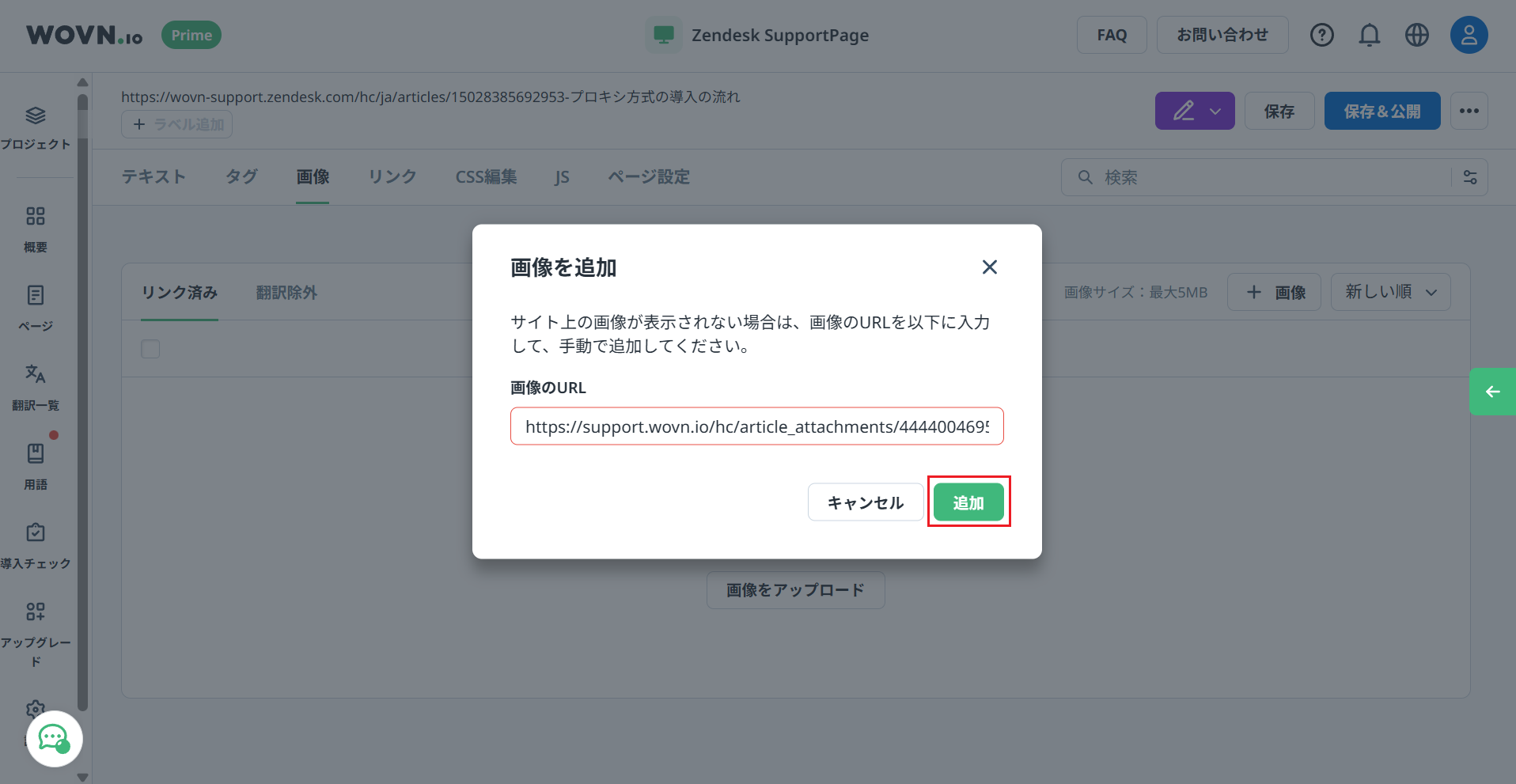Open the Upgrade (アップグレード) sidebar item
Viewport: 1516px width, 784px height.
point(36,633)
